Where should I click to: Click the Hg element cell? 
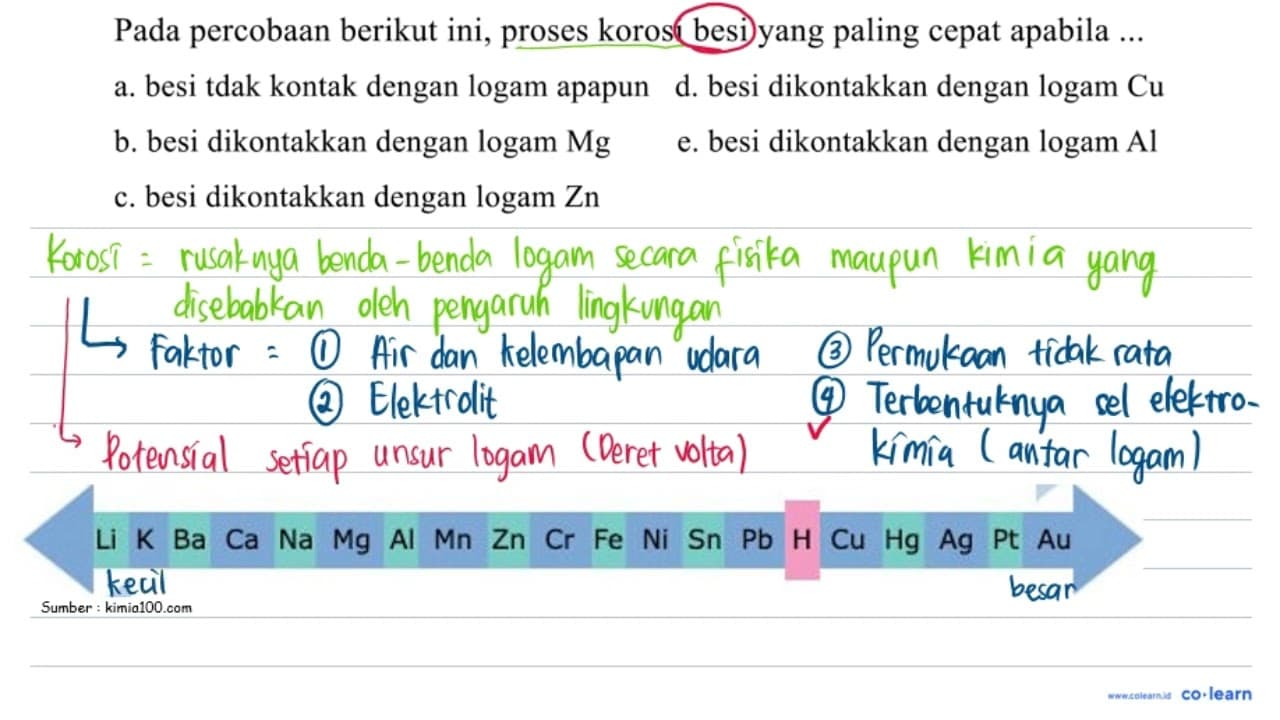tap(902, 540)
